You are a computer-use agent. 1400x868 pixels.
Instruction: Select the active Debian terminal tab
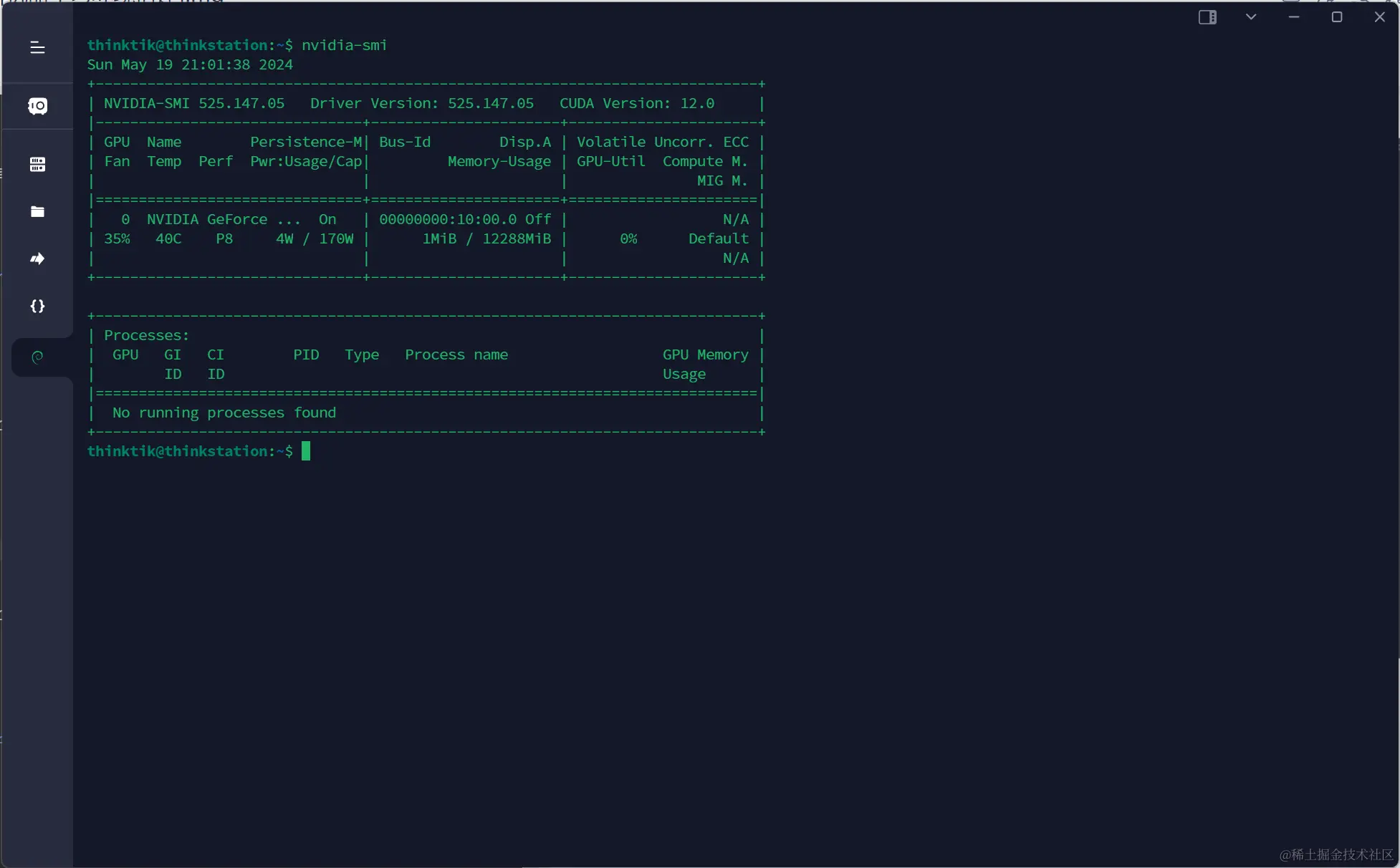37,357
